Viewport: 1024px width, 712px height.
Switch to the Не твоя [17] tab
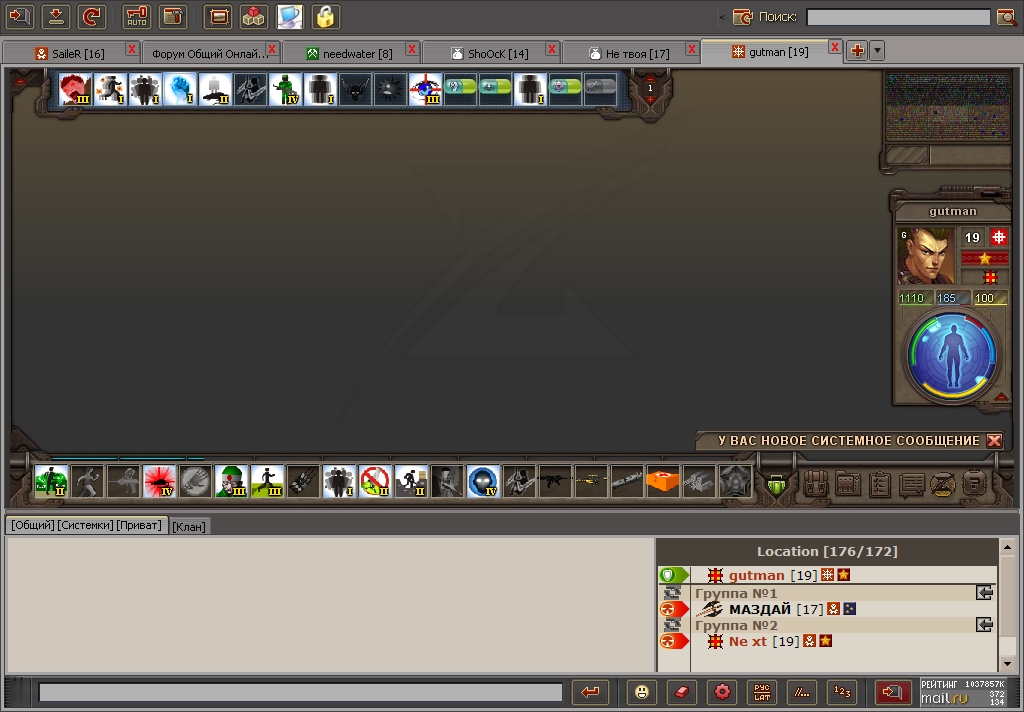630,54
